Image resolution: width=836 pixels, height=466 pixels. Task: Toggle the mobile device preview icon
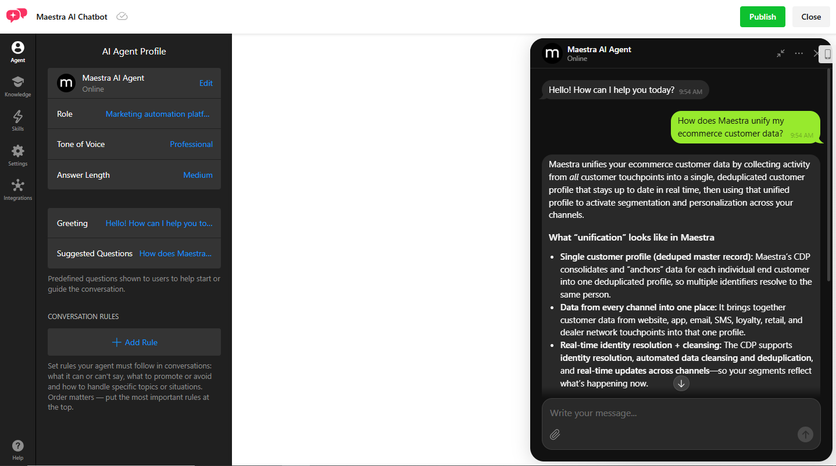pos(828,54)
